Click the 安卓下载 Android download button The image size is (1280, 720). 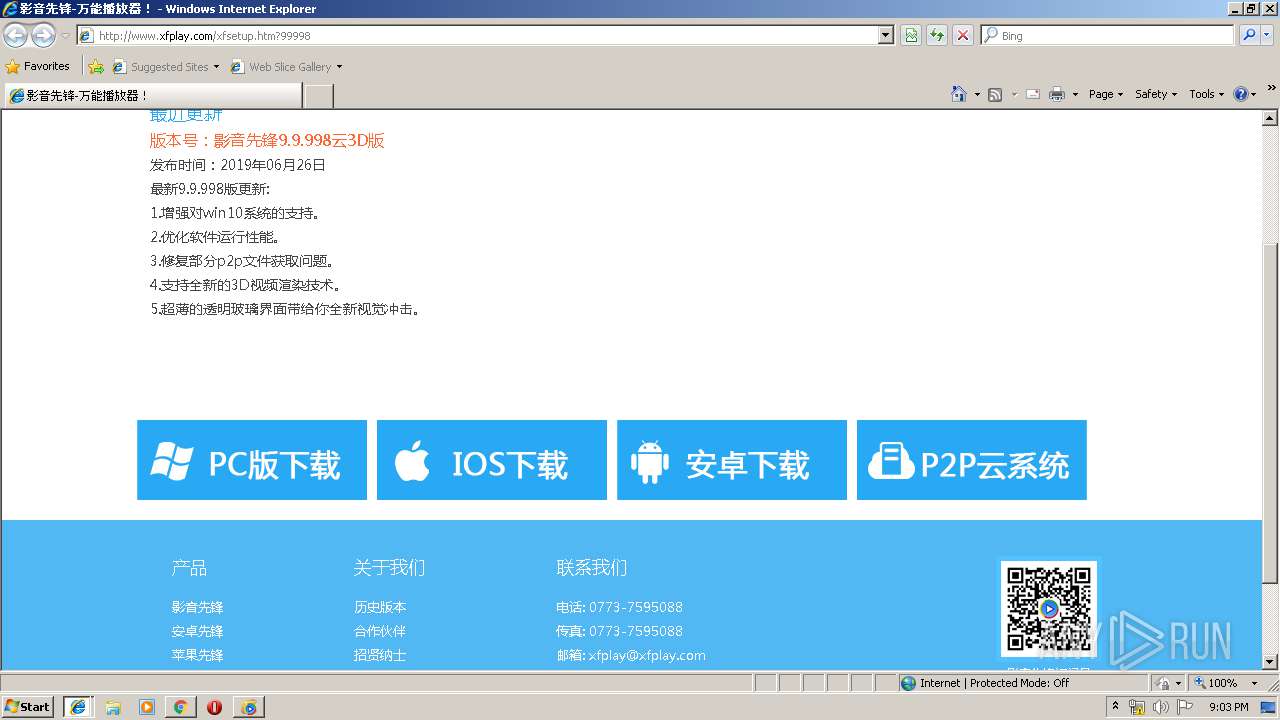tap(732, 460)
